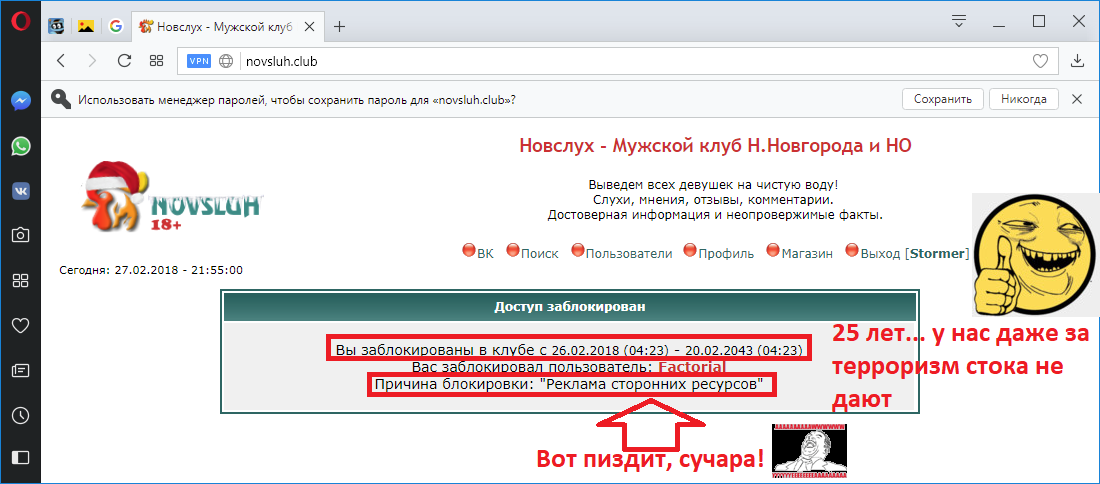This screenshot has height=484, width=1100.
Task: Reload the current page
Action: 124,61
